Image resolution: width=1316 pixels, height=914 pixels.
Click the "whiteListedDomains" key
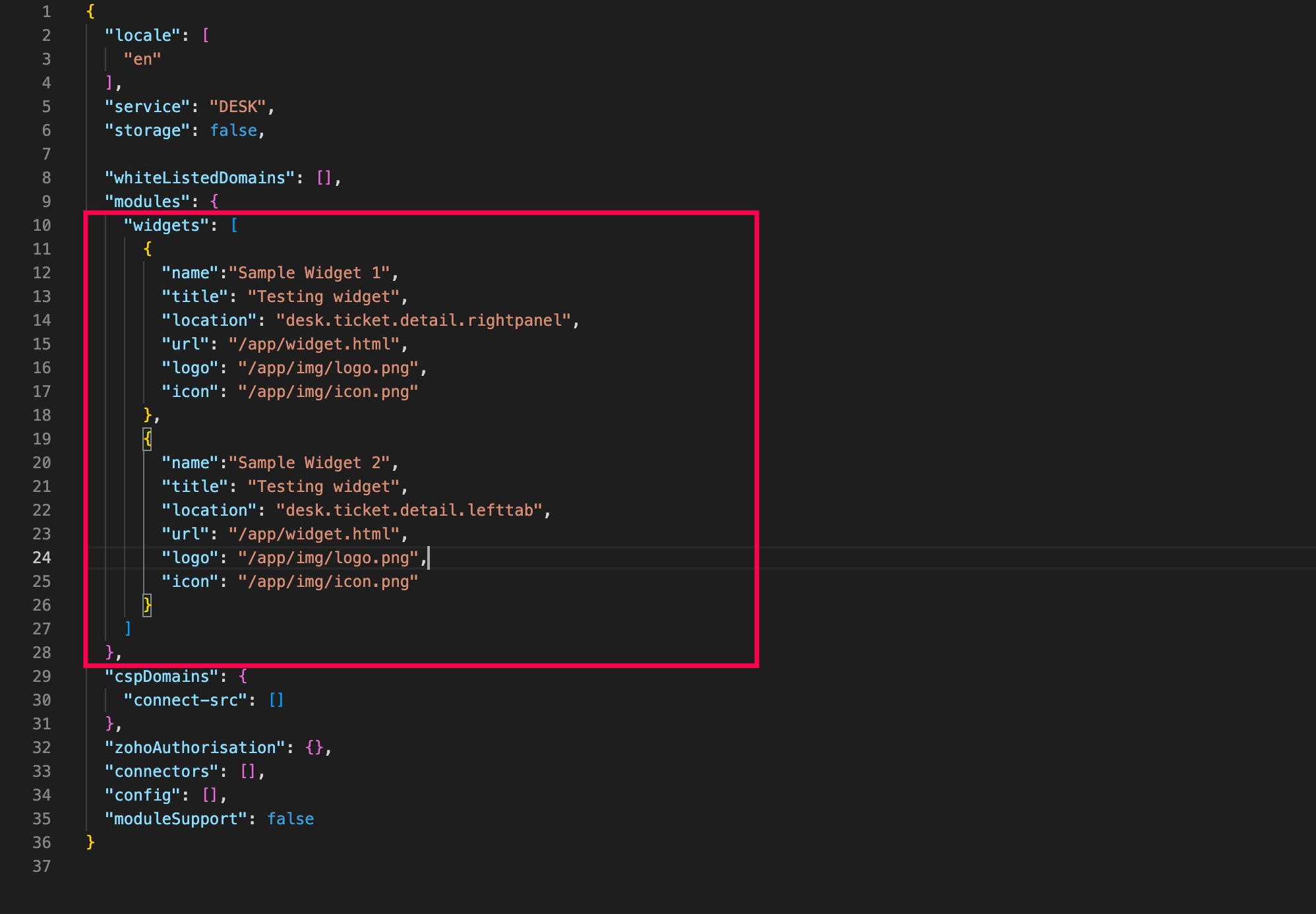tap(199, 178)
